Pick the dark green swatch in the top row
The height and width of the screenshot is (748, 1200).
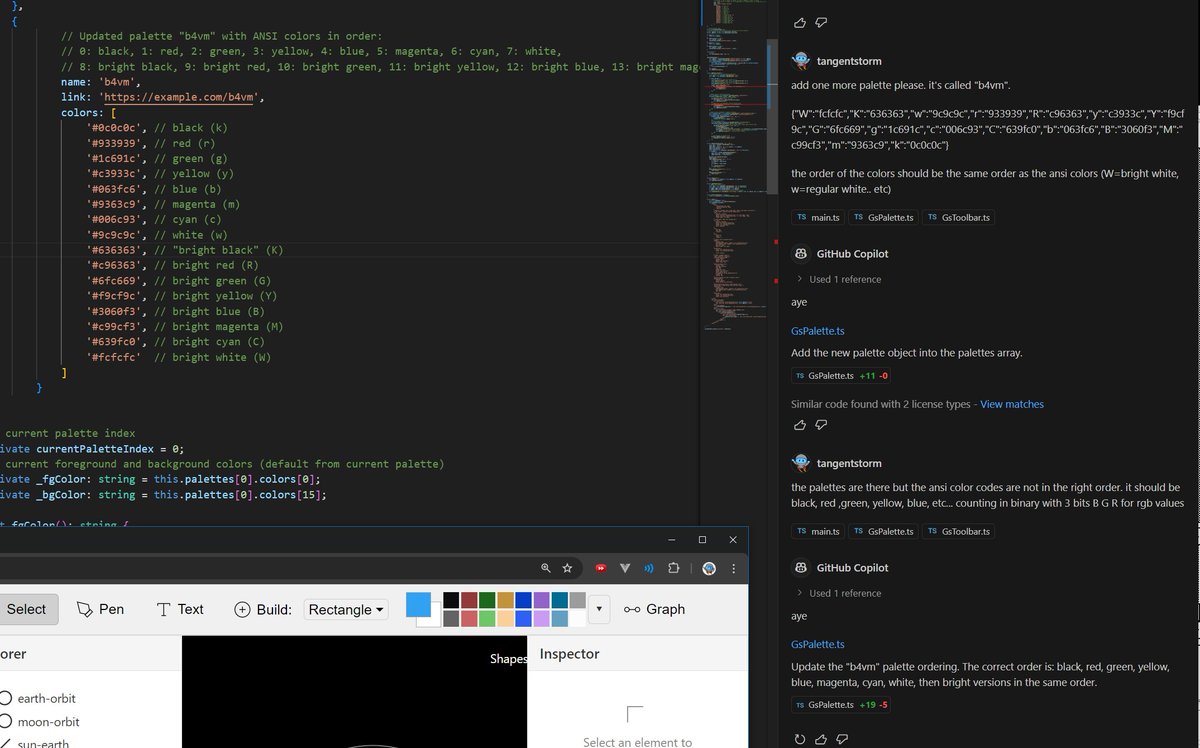(487, 600)
